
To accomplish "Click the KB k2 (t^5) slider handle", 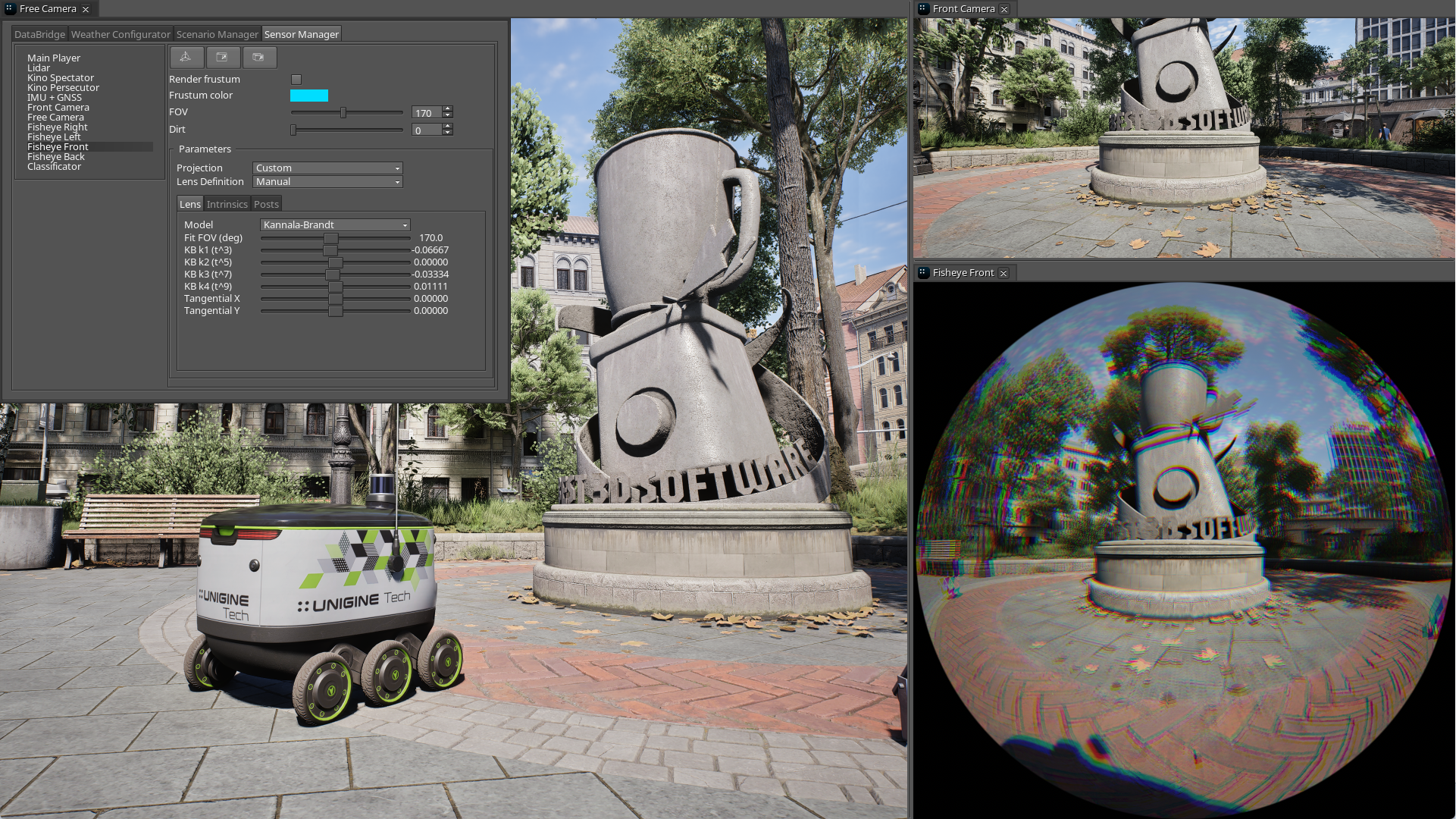I will (x=336, y=262).
